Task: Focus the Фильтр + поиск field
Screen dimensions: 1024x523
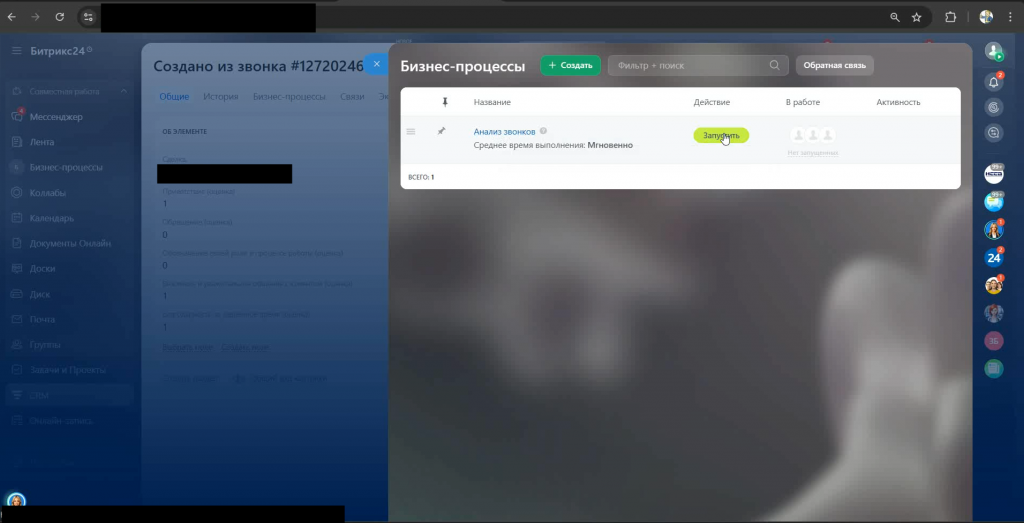Action: tap(697, 65)
